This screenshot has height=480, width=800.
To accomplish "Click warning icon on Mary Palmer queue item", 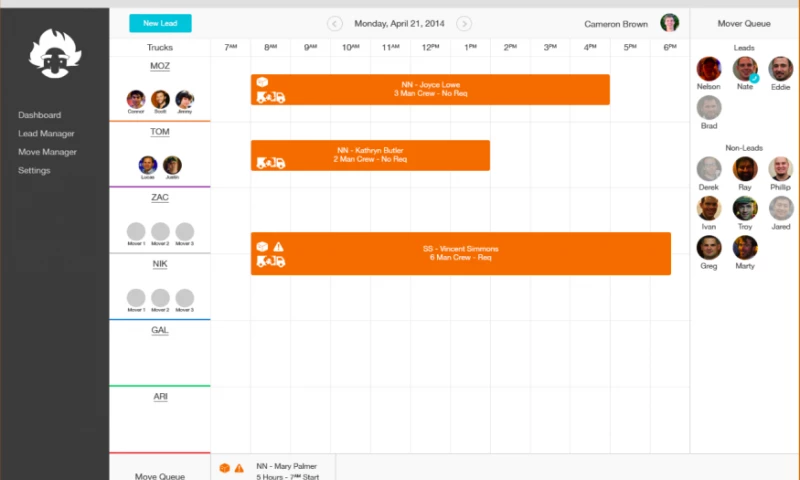I will coord(239,468).
